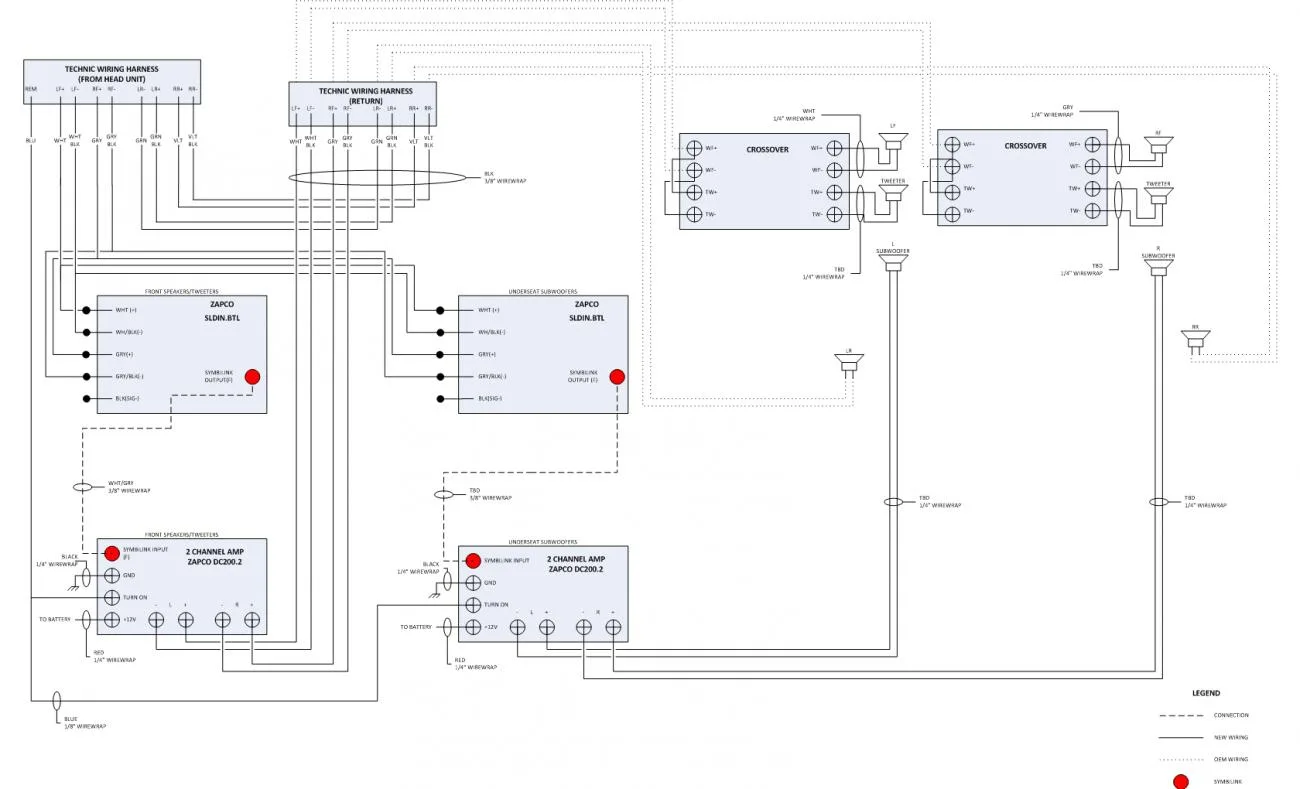Click the L SUBWOOFER speaker symbol
Viewport: 1300px width, 789px height.
coord(894,263)
